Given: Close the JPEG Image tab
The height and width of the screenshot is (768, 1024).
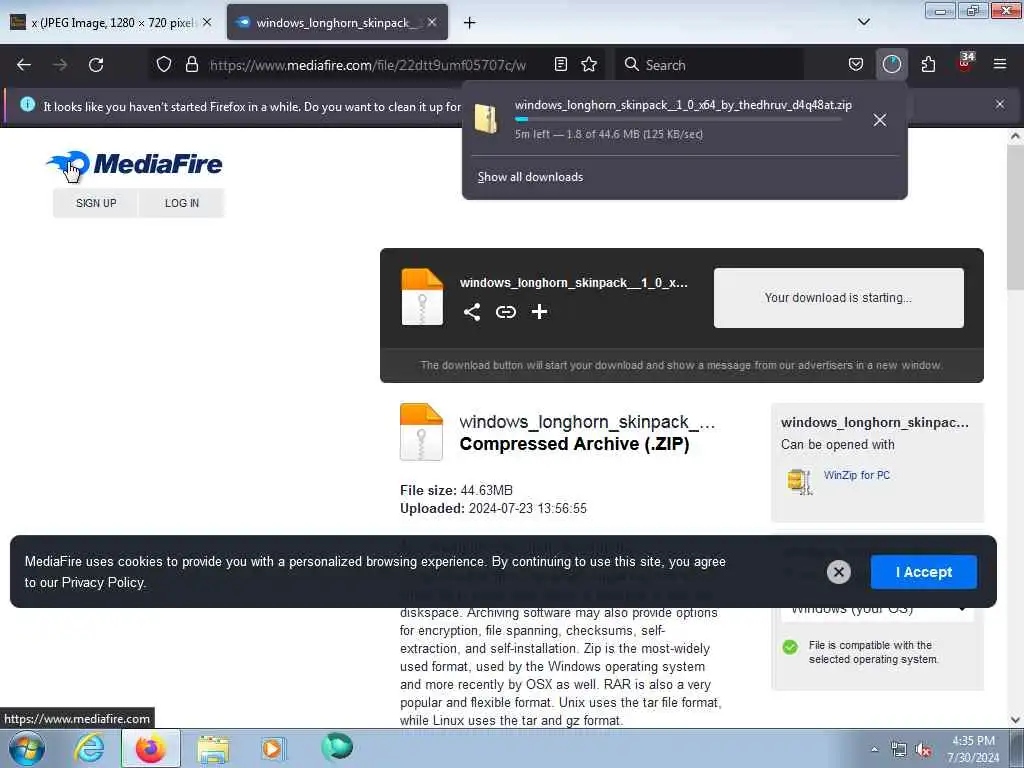Looking at the screenshot, I should tap(207, 22).
